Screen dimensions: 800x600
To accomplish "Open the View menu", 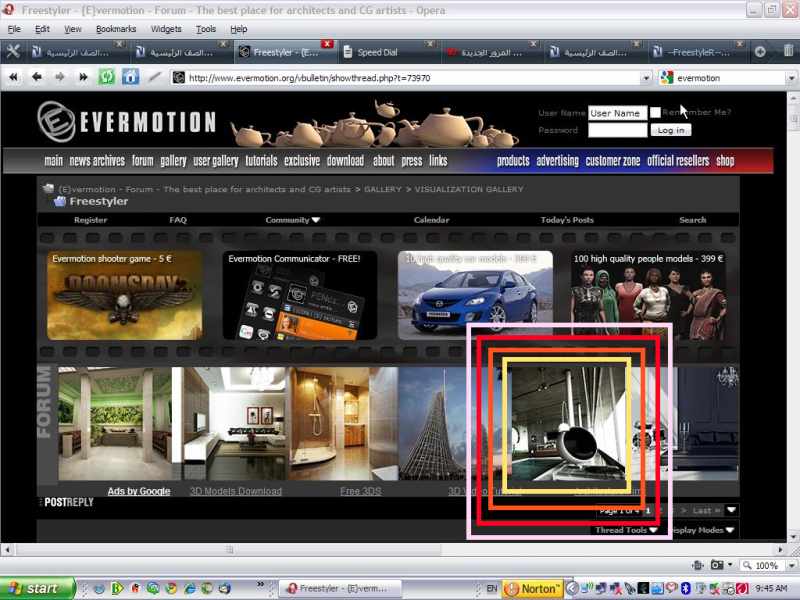I will pyautogui.click(x=72, y=29).
